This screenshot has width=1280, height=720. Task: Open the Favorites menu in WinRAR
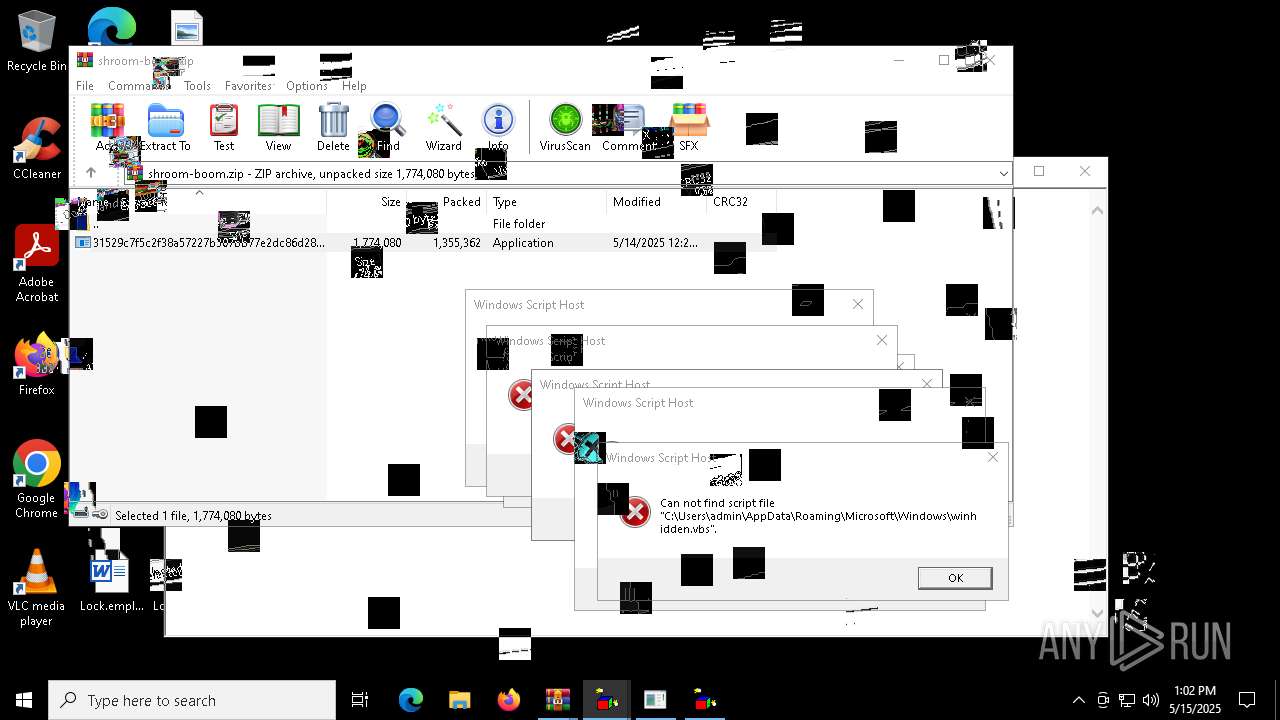[x=248, y=86]
